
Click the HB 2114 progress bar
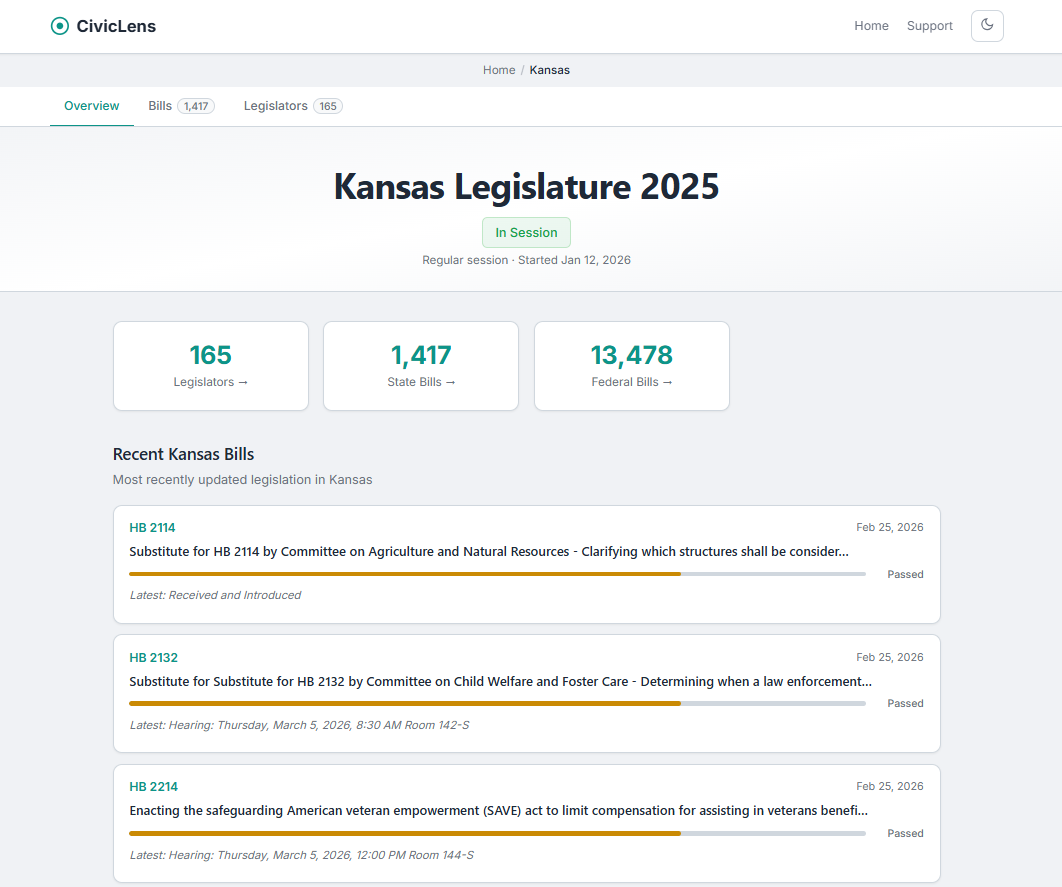pyautogui.click(x=497, y=574)
